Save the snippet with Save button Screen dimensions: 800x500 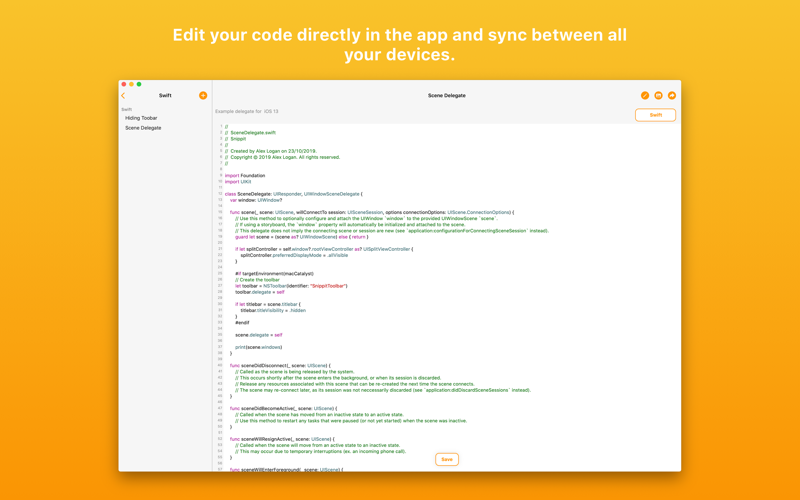(x=447, y=459)
